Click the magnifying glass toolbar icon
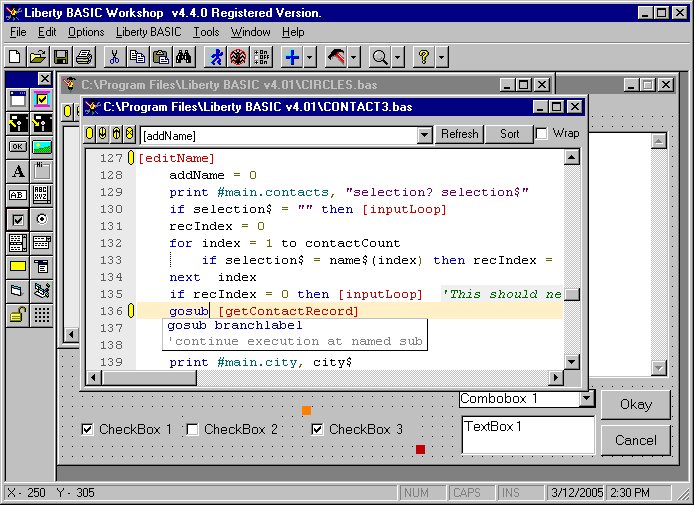Viewport: 694px width, 505px height. pos(380,57)
